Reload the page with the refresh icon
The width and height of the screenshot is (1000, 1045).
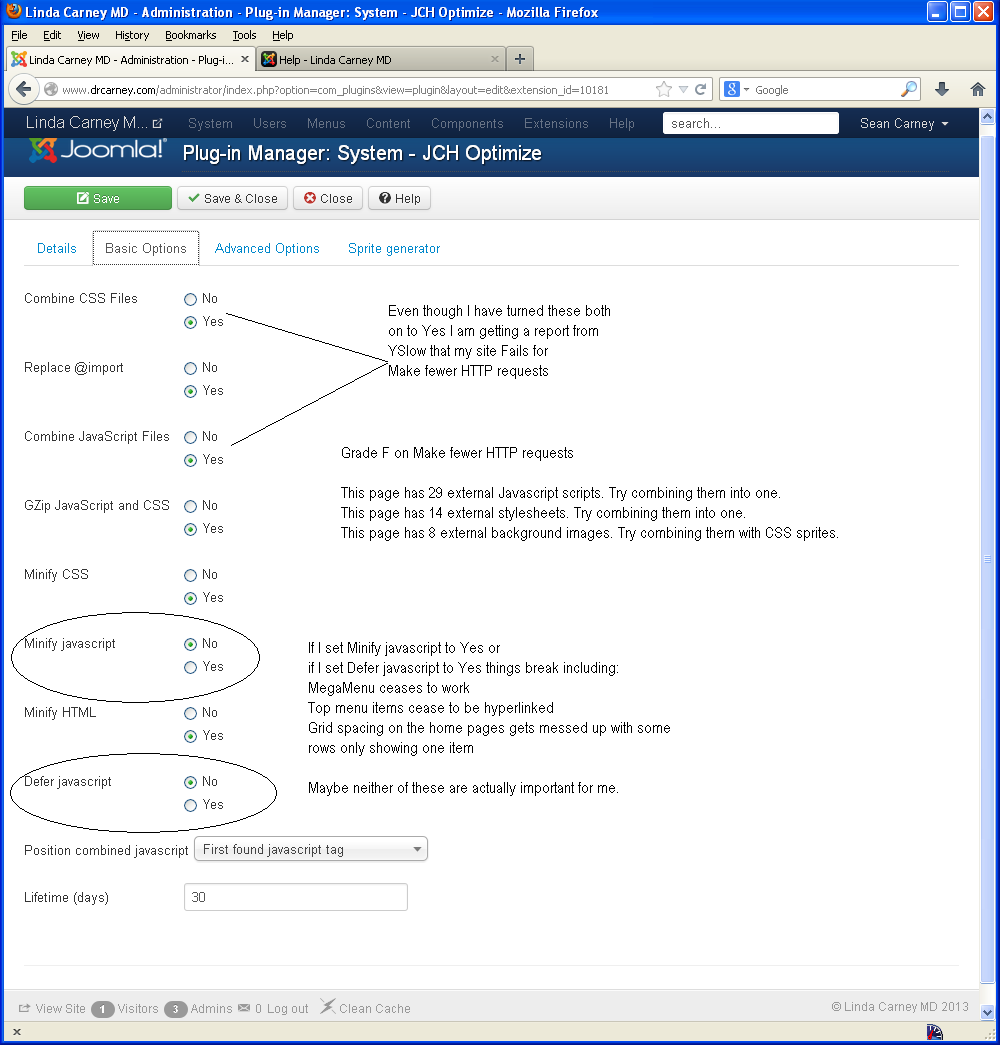point(701,89)
